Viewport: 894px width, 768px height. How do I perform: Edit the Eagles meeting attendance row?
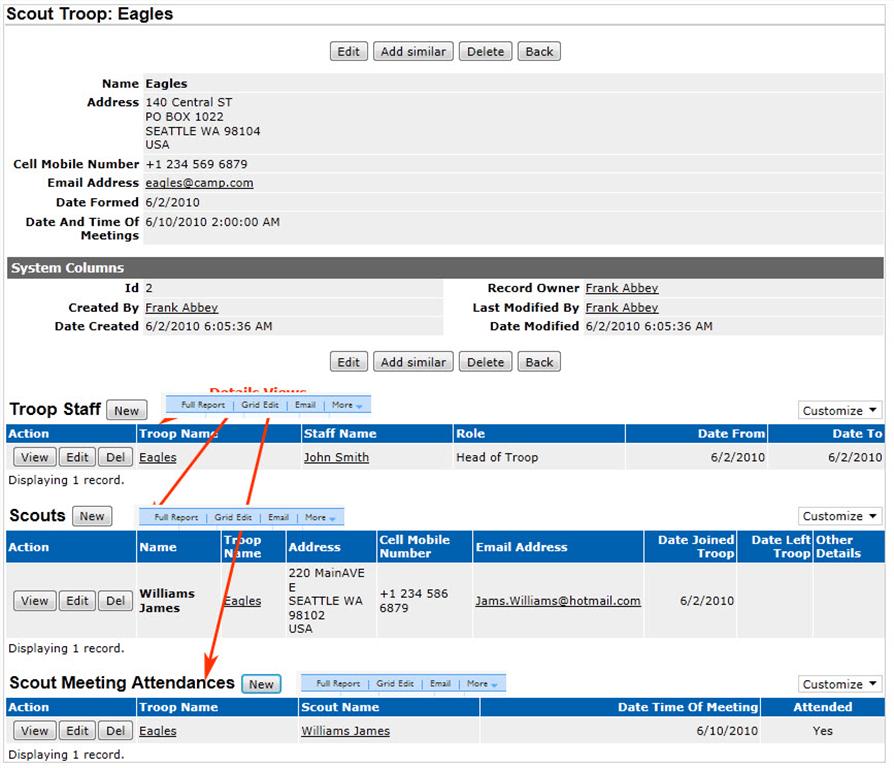pos(76,731)
